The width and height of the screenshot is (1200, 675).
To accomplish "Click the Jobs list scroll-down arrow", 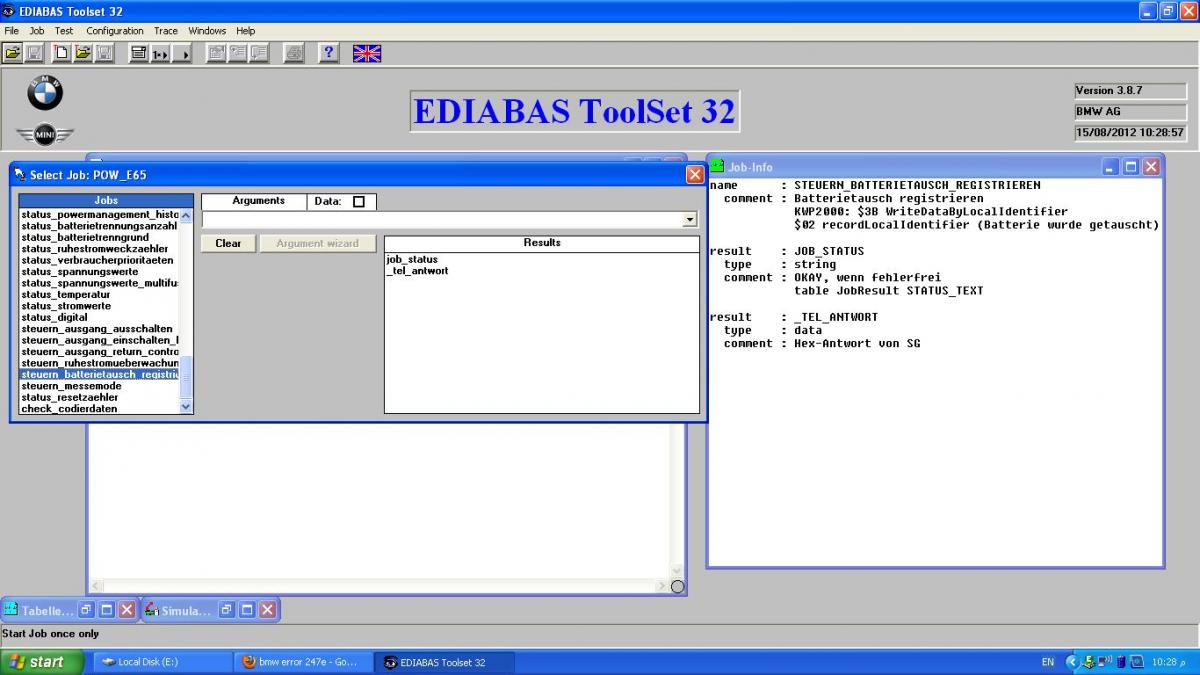I will point(185,407).
